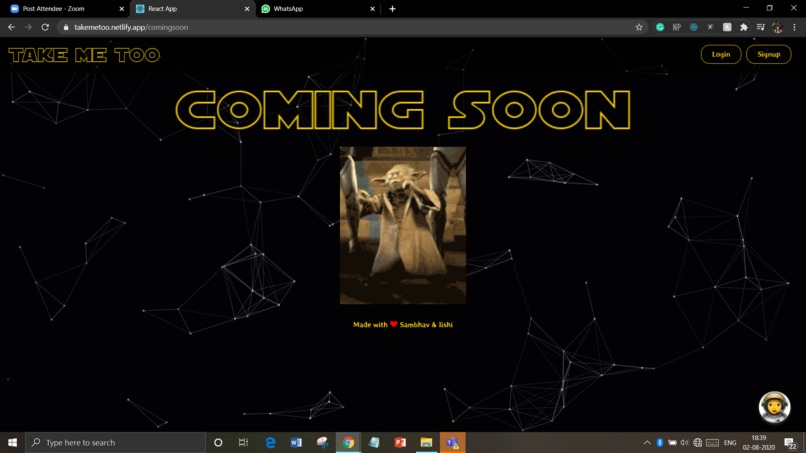Close the WhatsApp tab

point(372,9)
